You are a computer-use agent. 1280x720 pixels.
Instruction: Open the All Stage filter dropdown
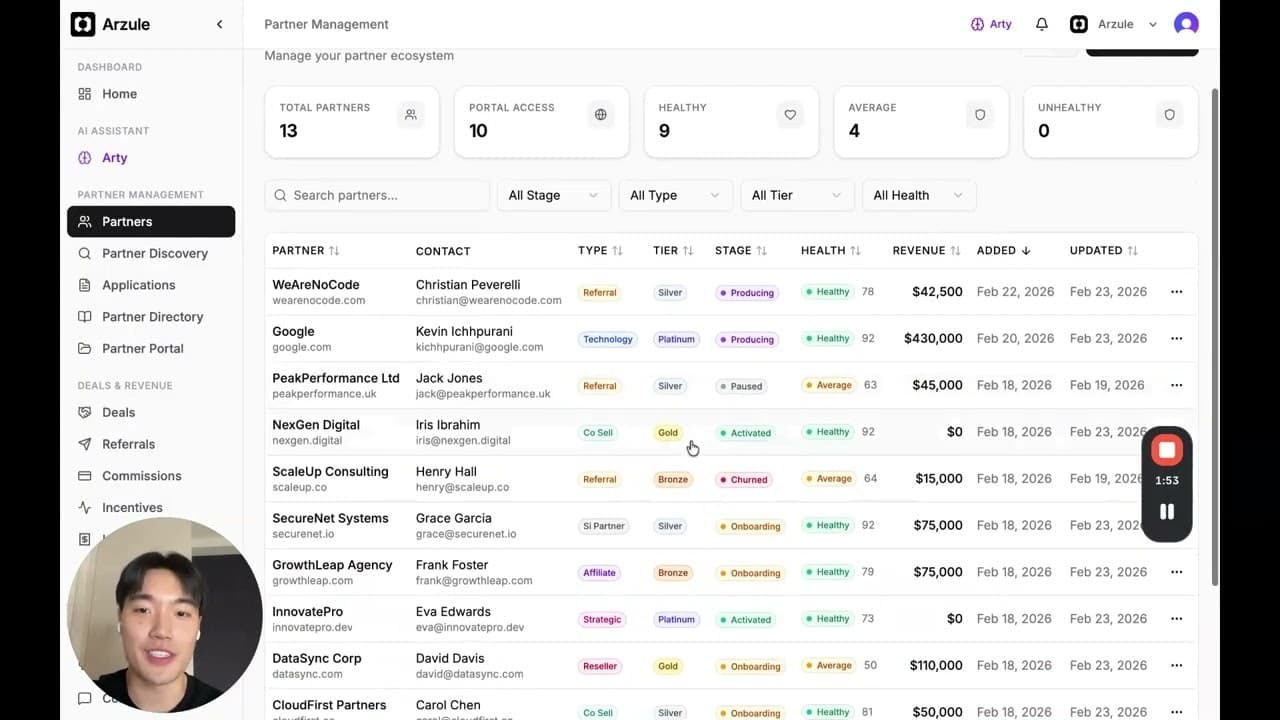[553, 195]
